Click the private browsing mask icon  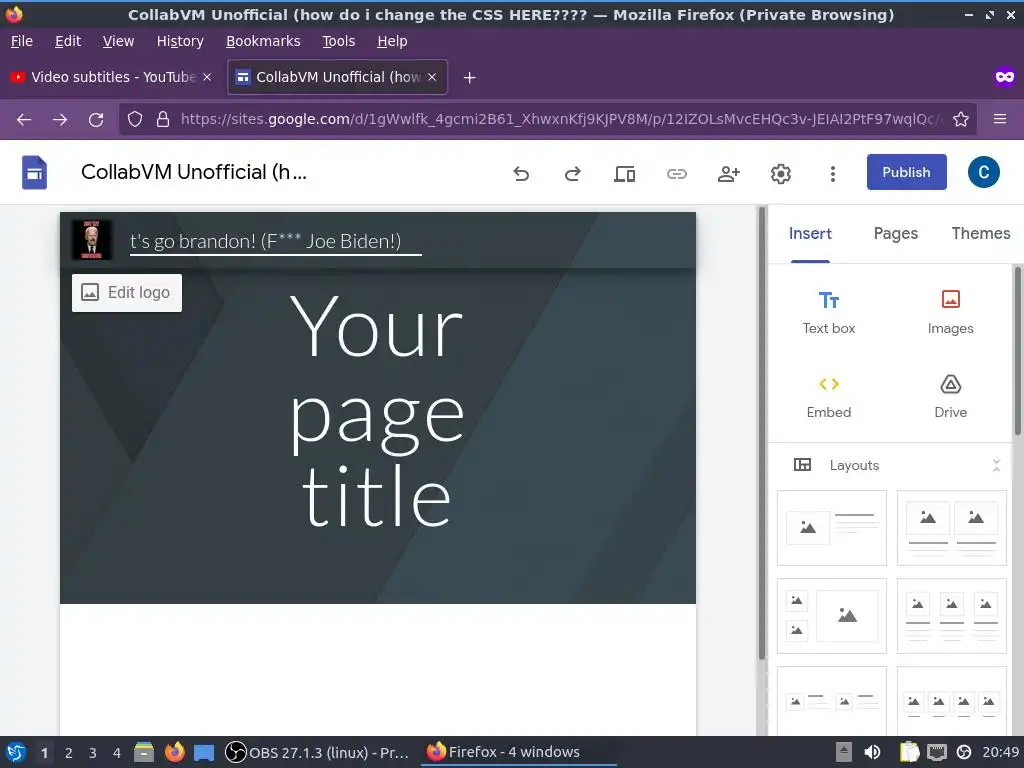point(1004,78)
